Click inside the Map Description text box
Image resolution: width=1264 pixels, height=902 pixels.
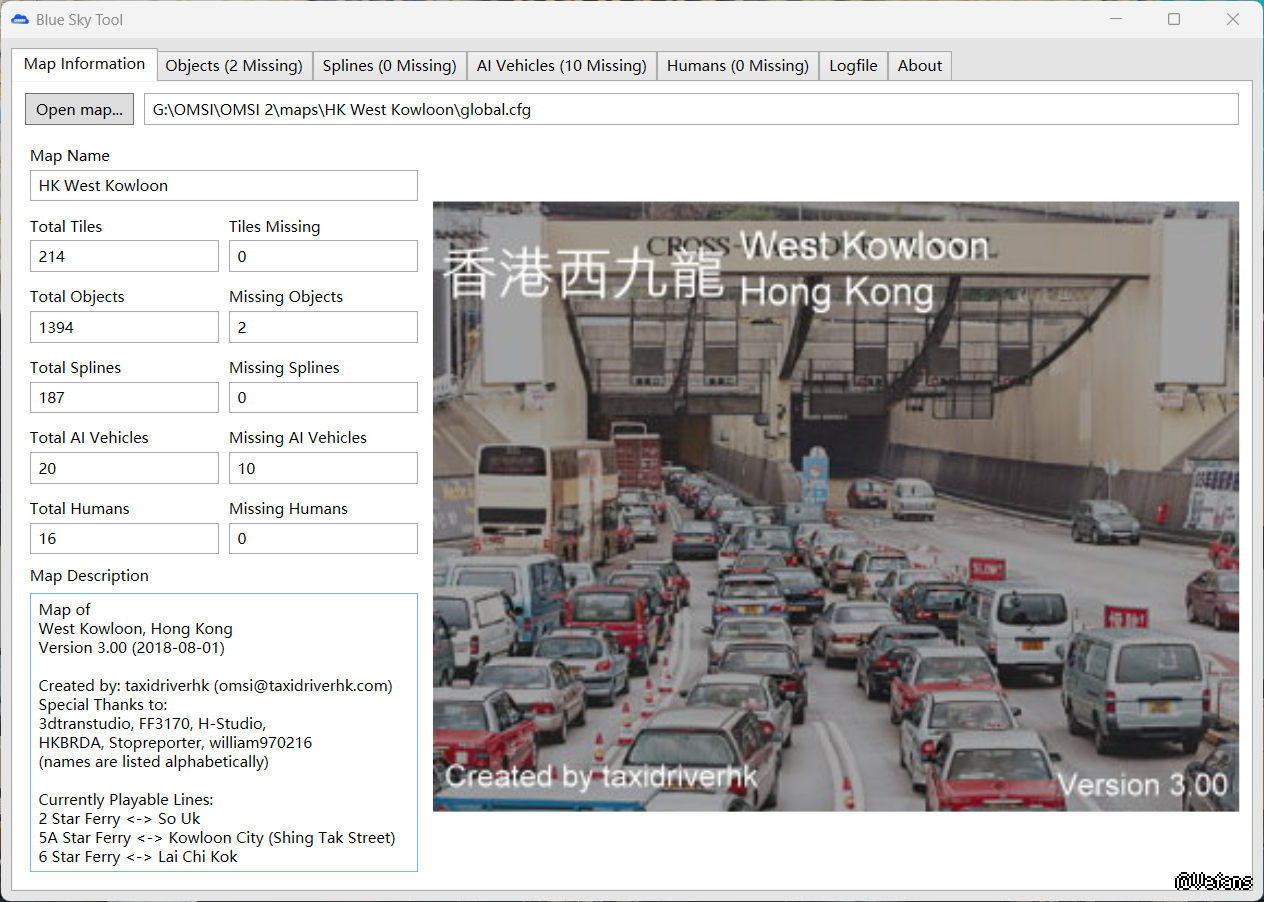coord(223,732)
